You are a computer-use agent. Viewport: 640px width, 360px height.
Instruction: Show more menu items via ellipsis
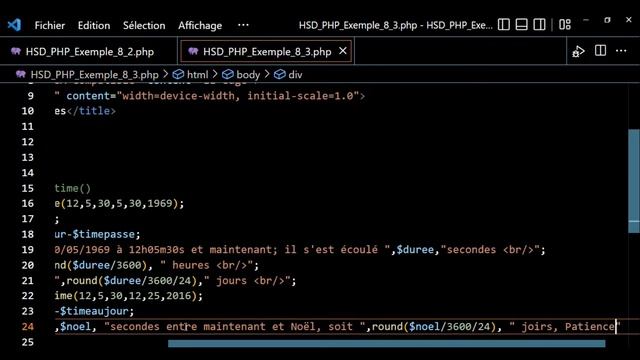[243, 25]
